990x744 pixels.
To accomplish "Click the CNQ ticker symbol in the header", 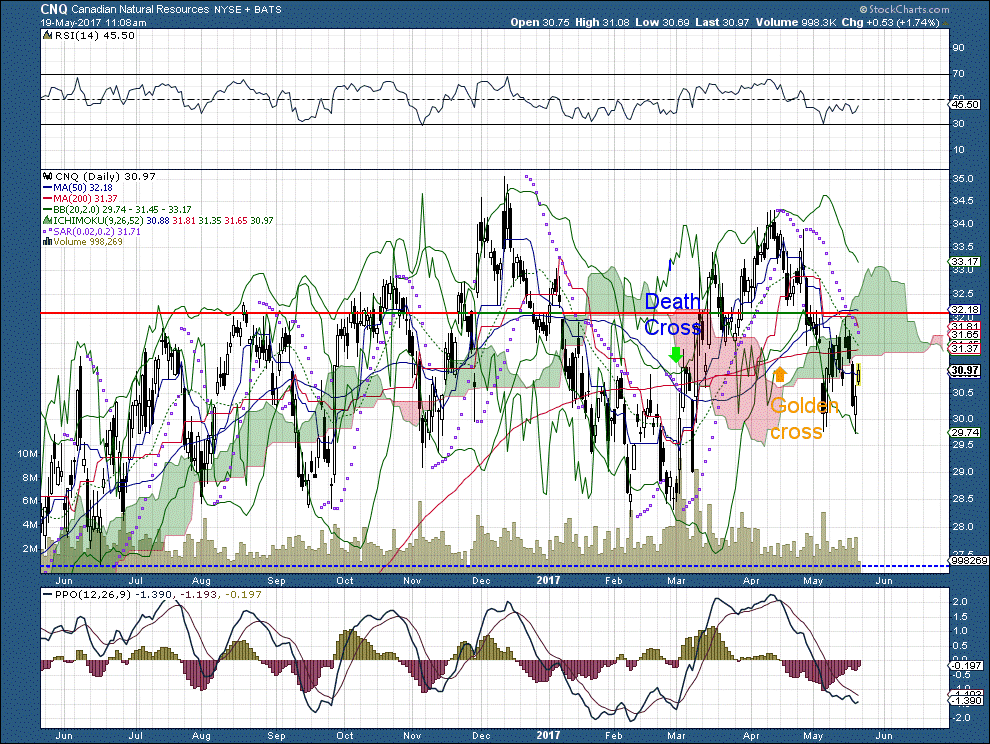I will [x=54, y=9].
